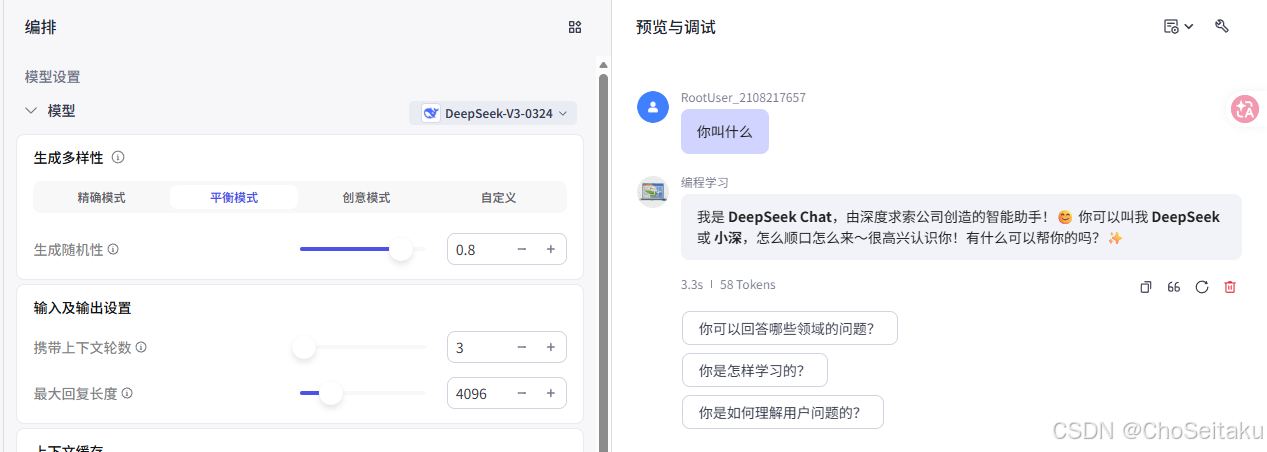The width and height of the screenshot is (1267, 452).
Task: Click the 模型设置 section label
Action: click(x=52, y=77)
